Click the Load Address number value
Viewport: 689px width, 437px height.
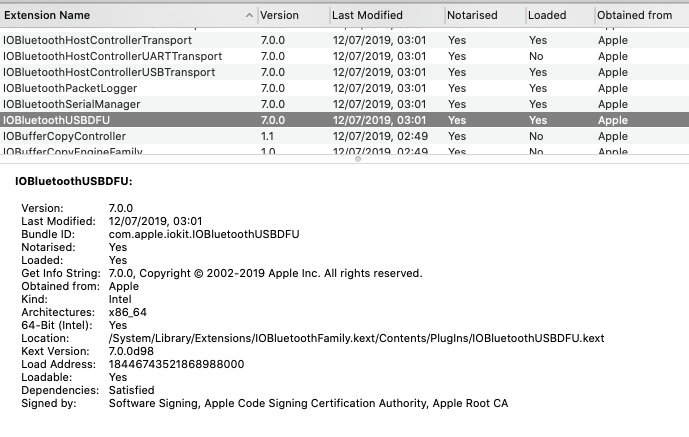[x=176, y=365]
